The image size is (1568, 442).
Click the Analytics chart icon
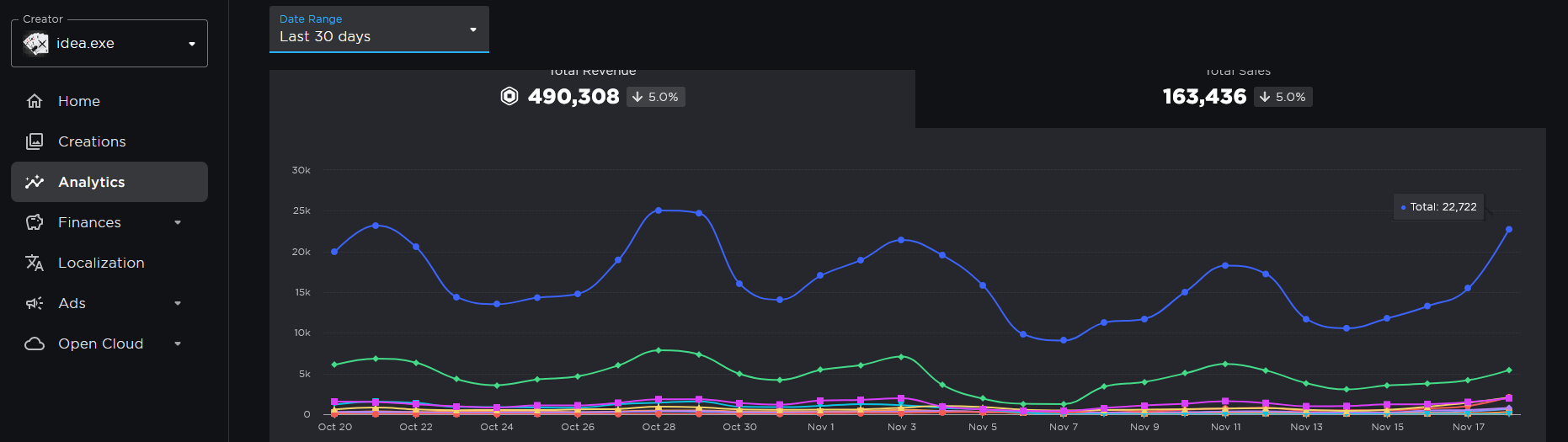(35, 182)
